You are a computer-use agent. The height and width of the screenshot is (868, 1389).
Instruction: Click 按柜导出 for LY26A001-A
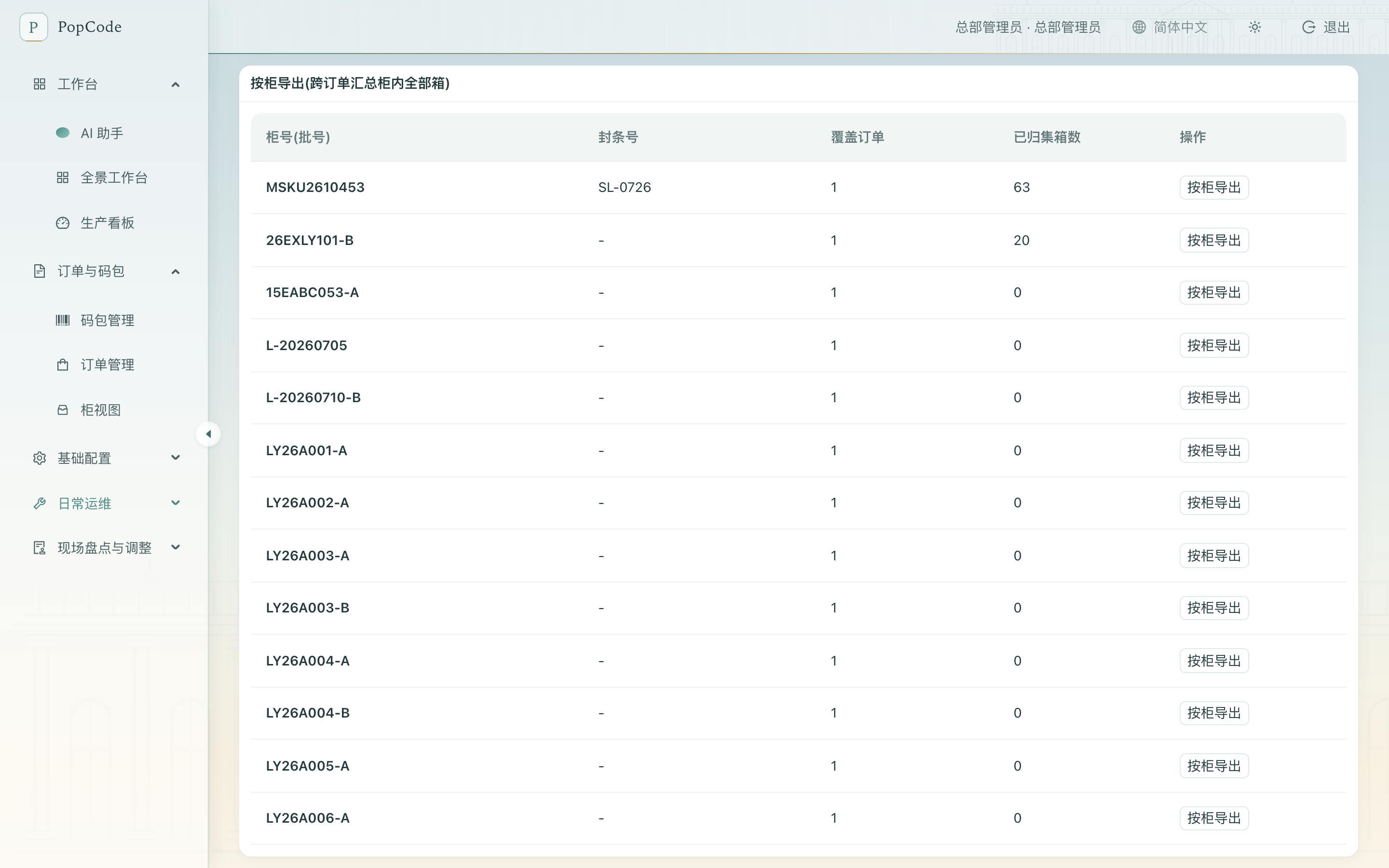pyautogui.click(x=1214, y=451)
